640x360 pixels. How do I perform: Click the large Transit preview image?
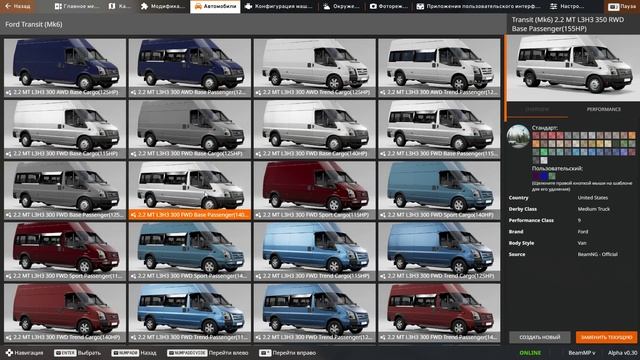(573, 67)
